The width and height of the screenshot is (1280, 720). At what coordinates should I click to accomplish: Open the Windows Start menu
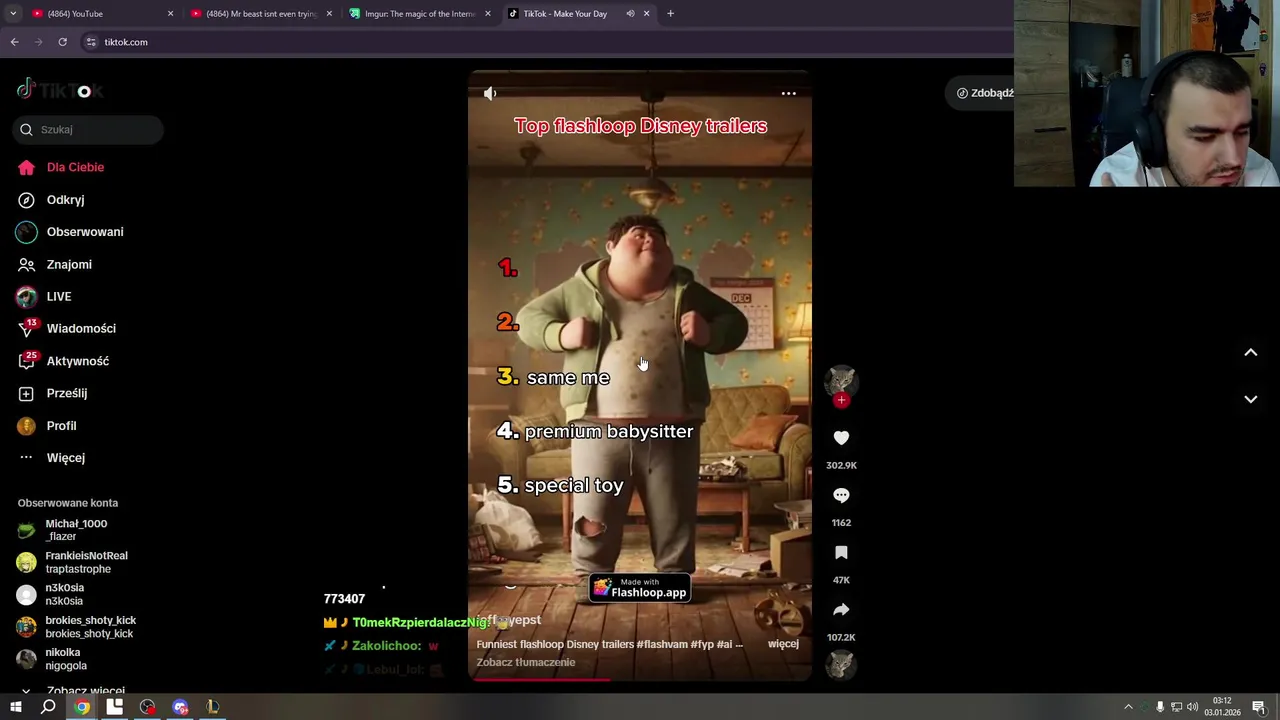pos(16,707)
